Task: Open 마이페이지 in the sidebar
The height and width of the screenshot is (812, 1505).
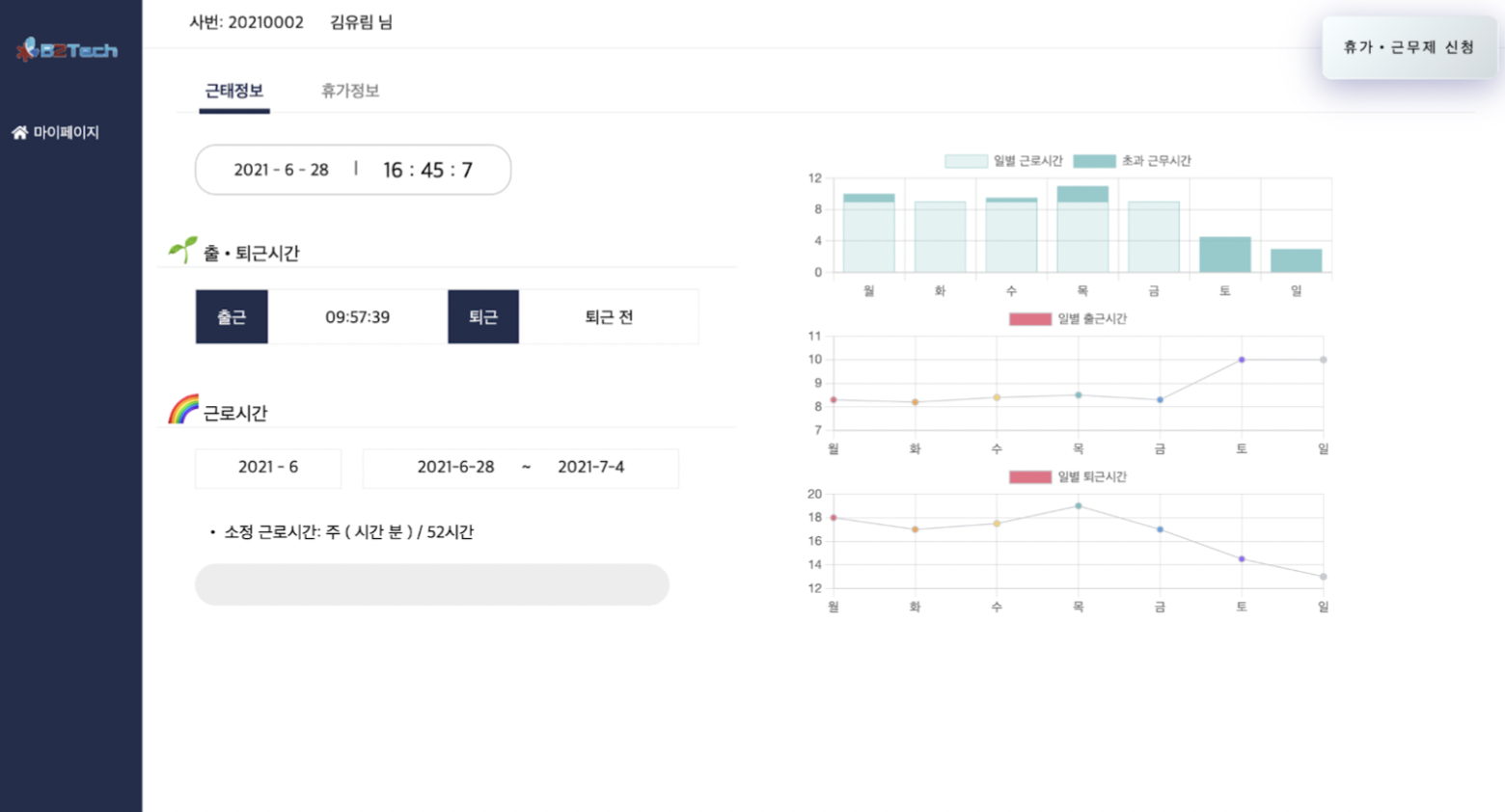Action: coord(66,133)
